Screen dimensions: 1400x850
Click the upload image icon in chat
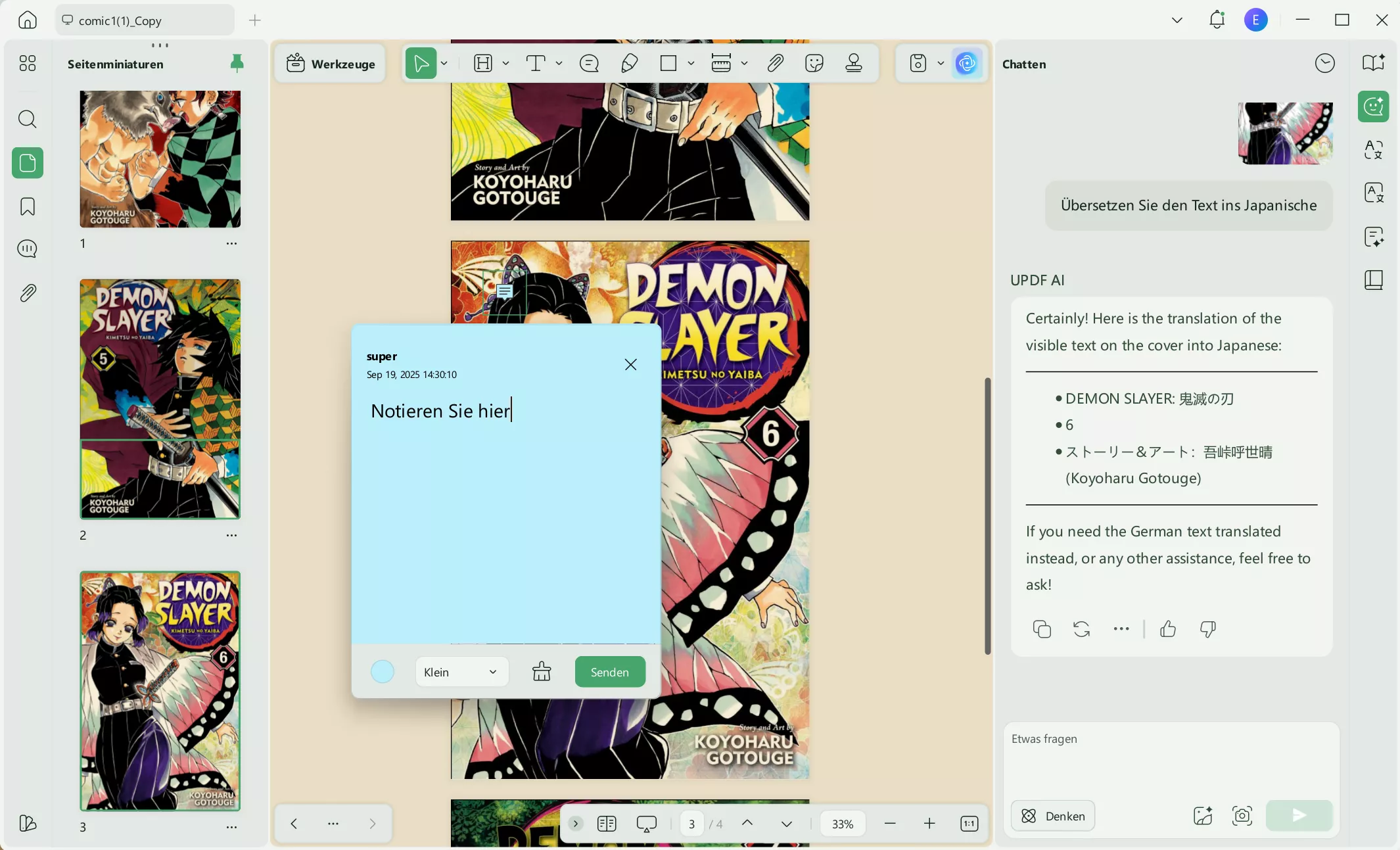pos(1203,816)
